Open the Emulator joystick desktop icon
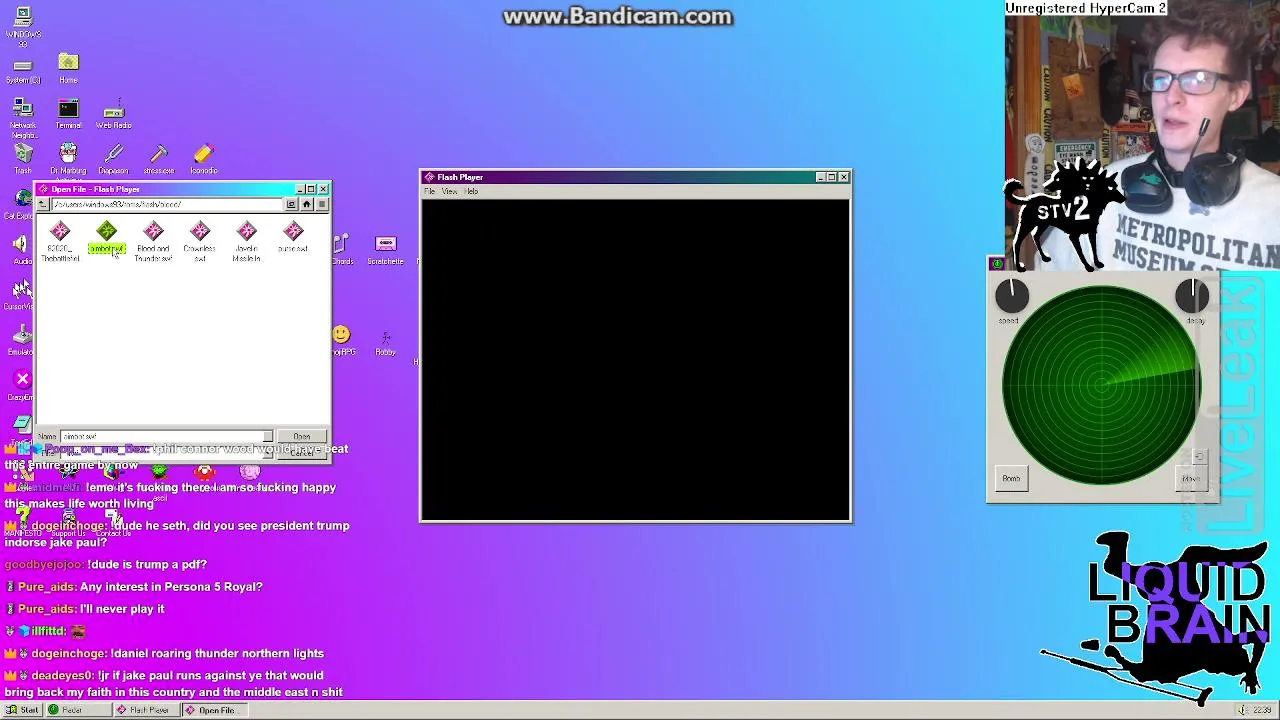Screen dimensions: 1280x720 [22, 340]
